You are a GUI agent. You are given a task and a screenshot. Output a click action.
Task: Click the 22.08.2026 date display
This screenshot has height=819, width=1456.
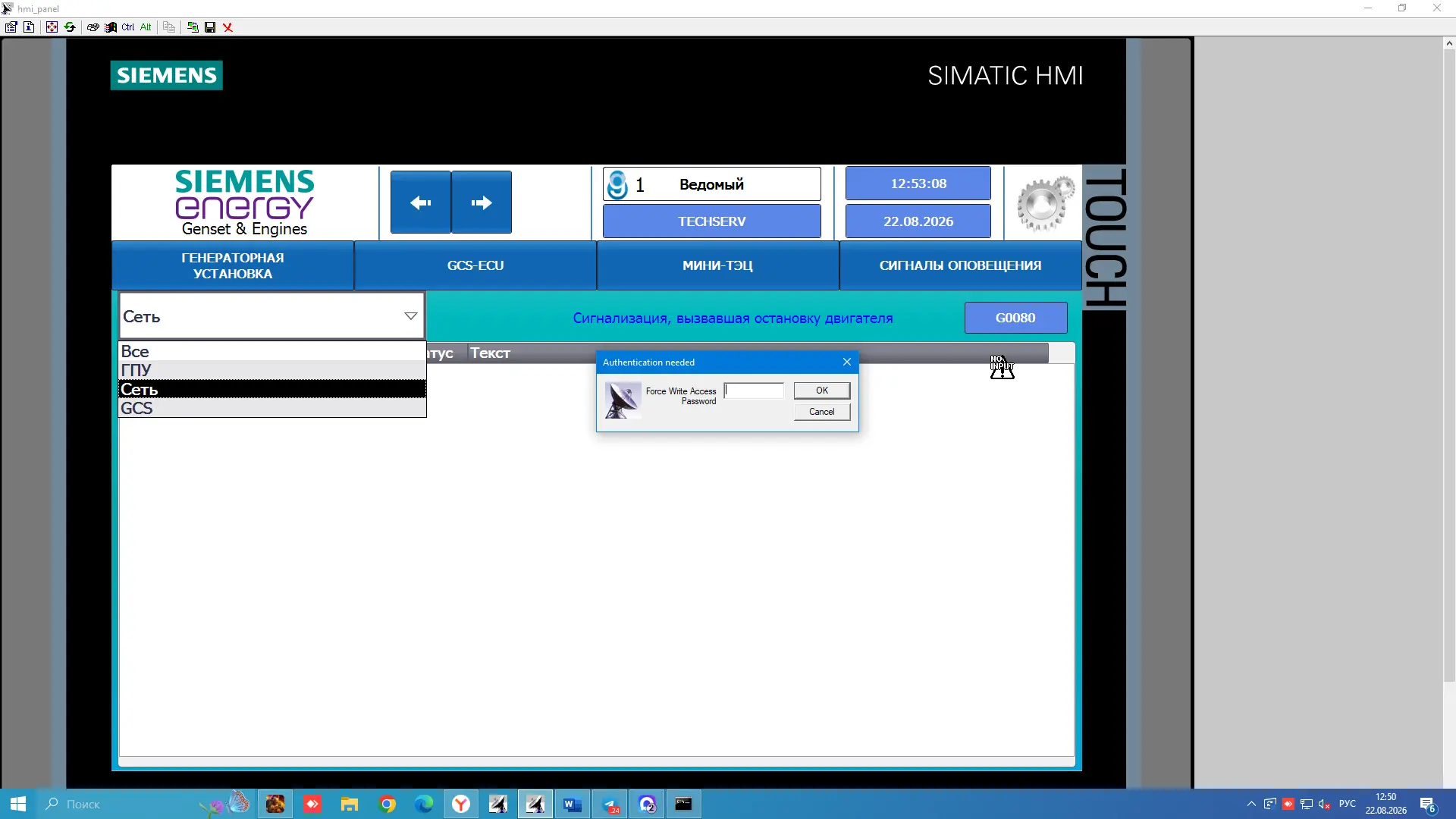click(x=918, y=221)
